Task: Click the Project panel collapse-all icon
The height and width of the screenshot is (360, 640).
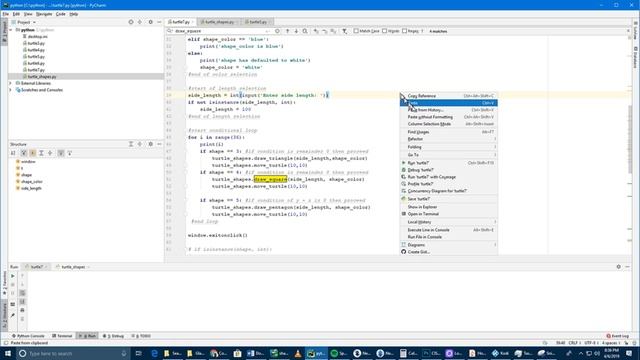Action: [x=140, y=22]
